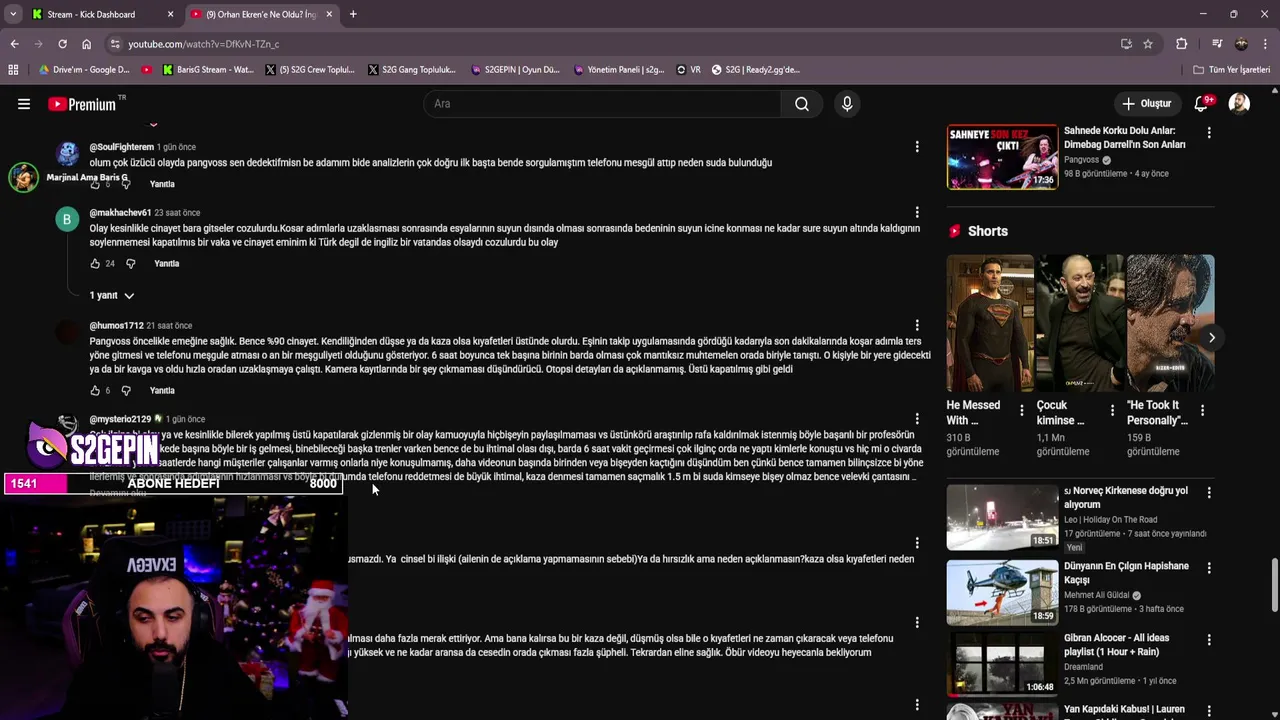Open options menu for @makhachev61 comment
1280x720 pixels.
point(917,213)
